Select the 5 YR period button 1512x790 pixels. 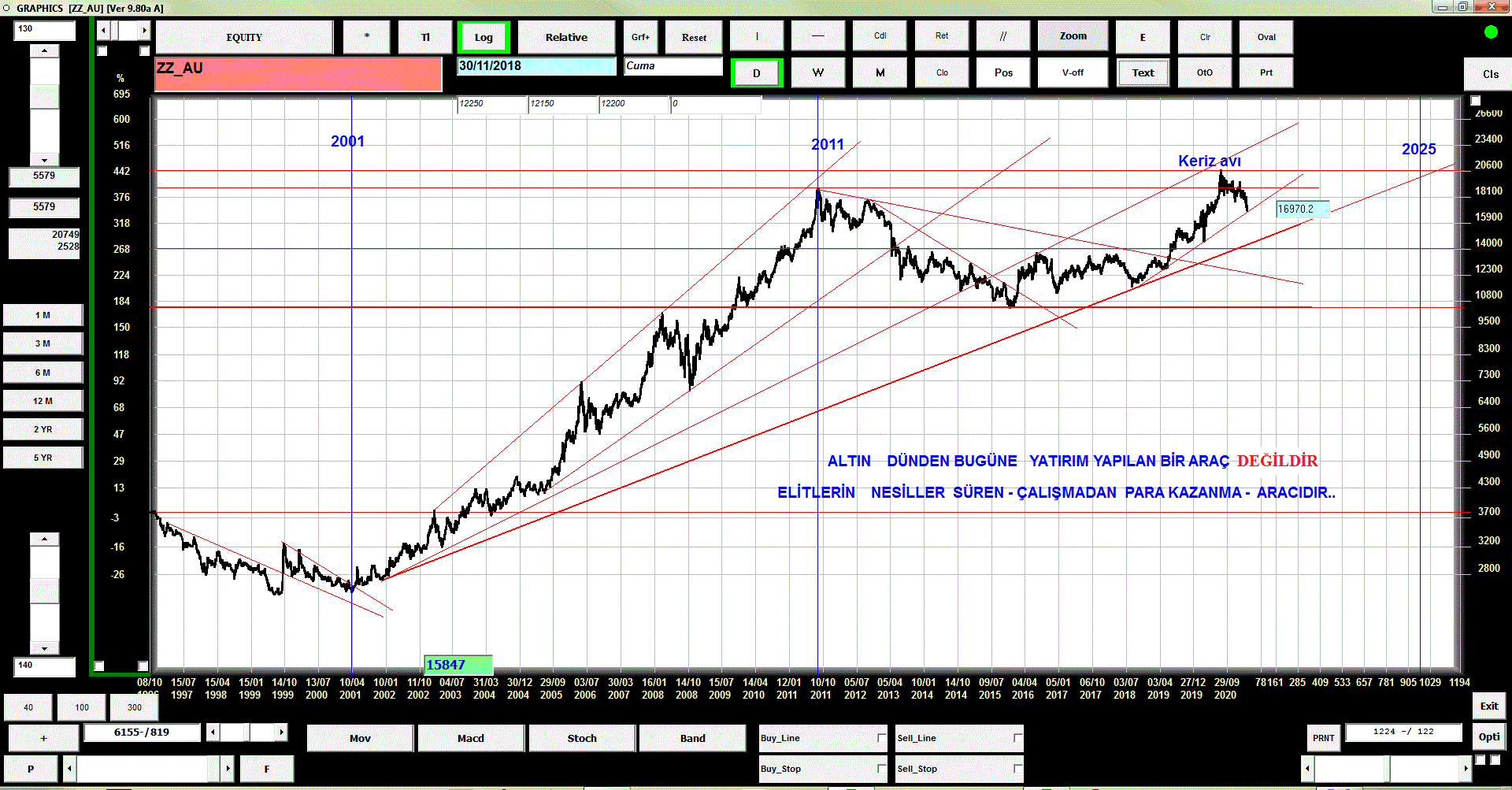(x=43, y=458)
